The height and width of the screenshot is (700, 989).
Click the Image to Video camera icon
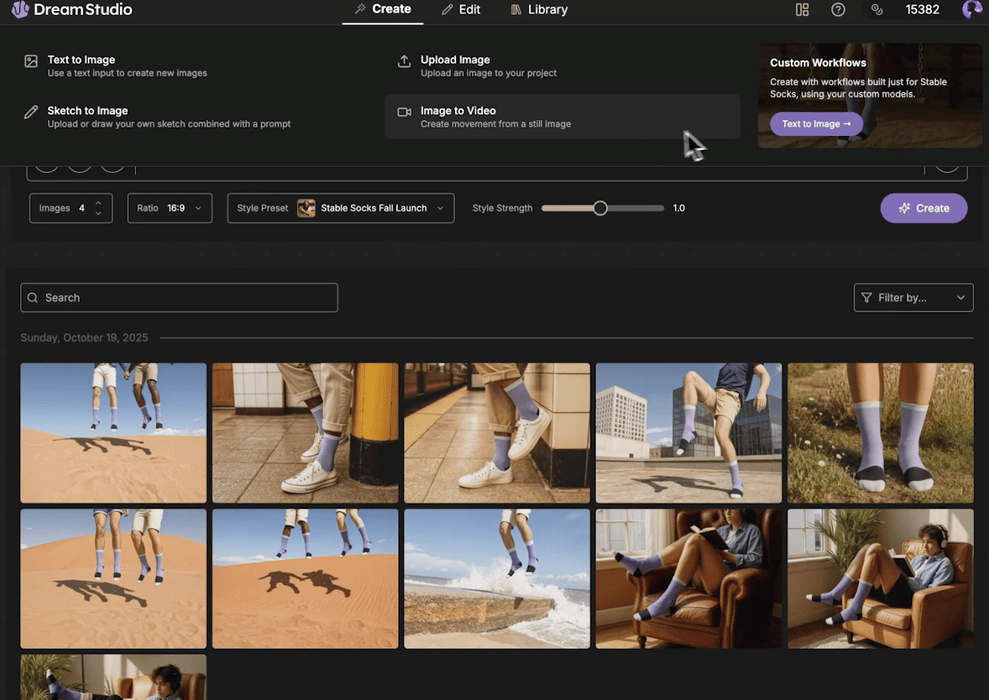(x=404, y=112)
